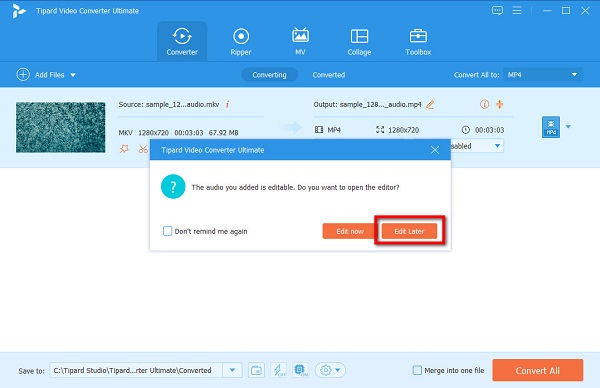Image resolution: width=600 pixels, height=388 pixels.
Task: Click the Edit now button
Action: click(x=350, y=231)
